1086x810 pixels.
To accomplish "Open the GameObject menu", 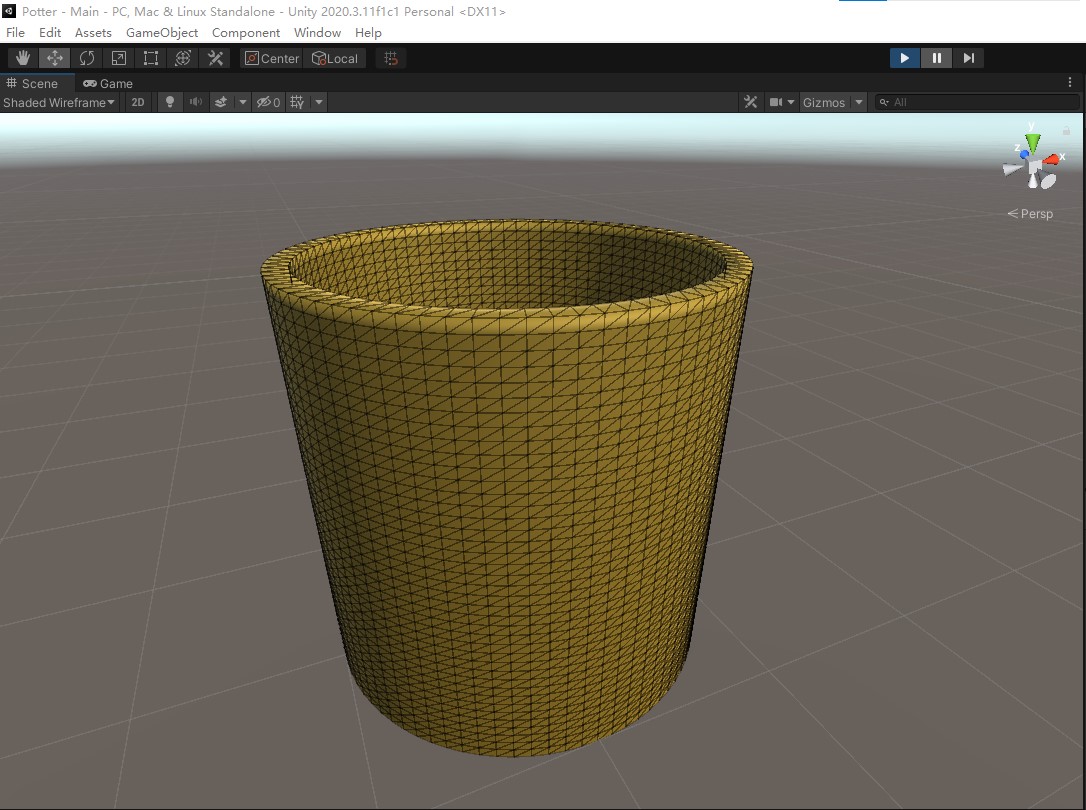I will [162, 33].
